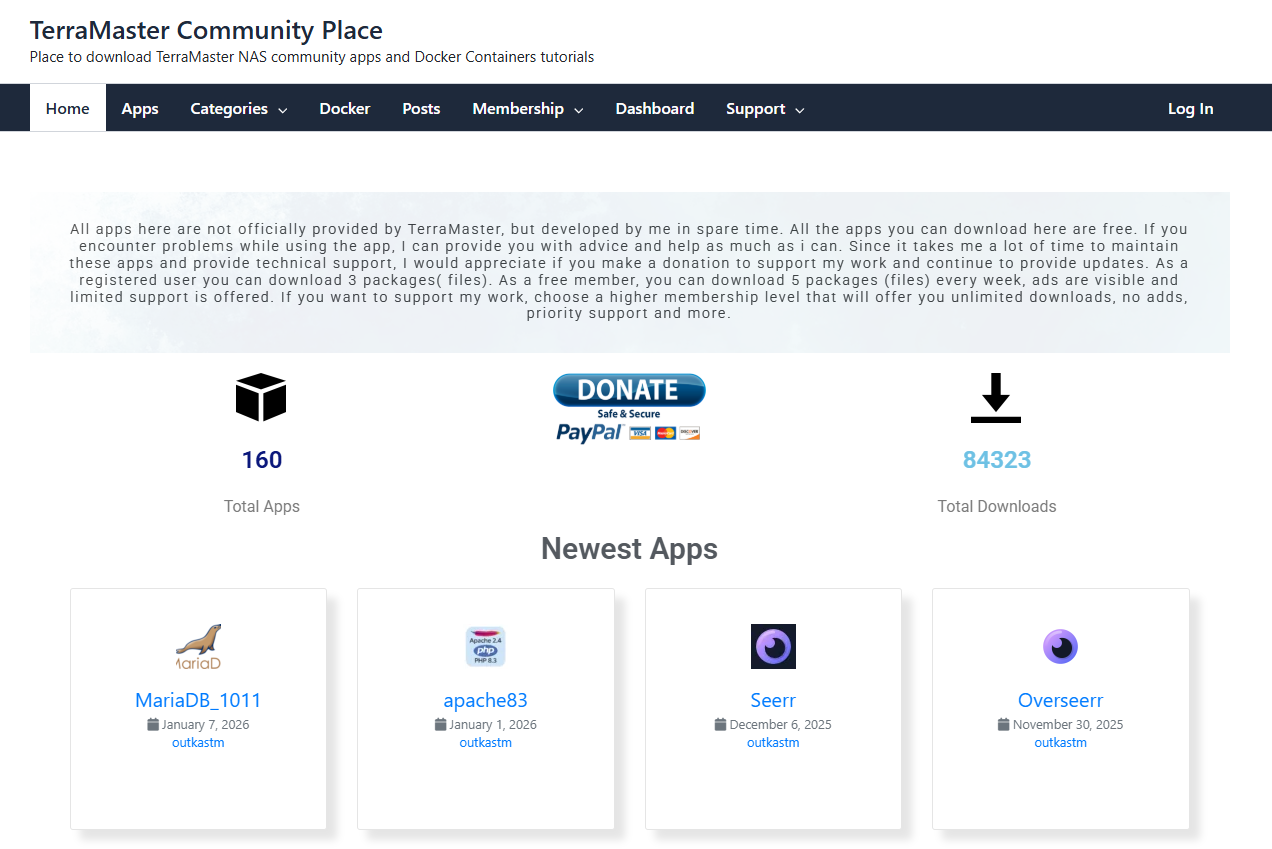
Task: Click the download arrow Total Downloads icon
Action: [x=996, y=398]
